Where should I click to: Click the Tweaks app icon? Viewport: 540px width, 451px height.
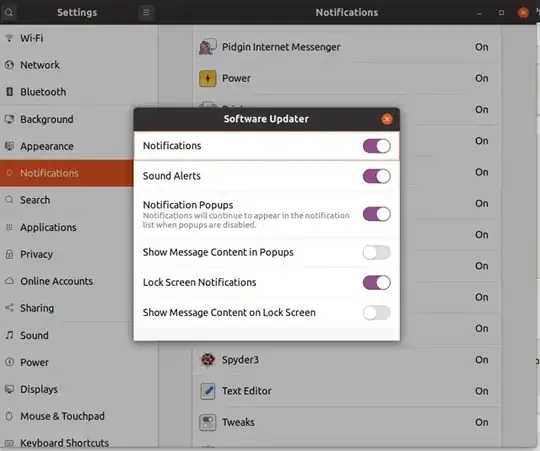[208, 422]
